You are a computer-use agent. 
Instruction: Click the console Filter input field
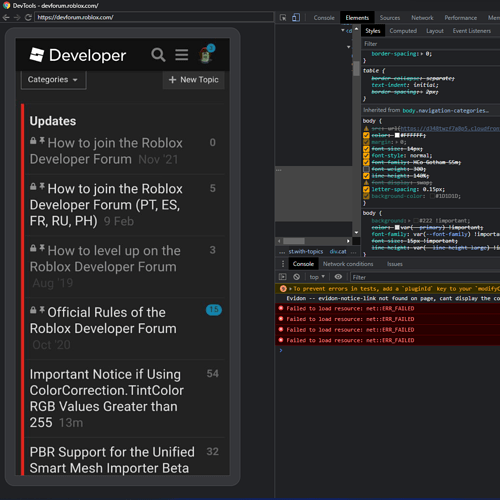tap(425, 277)
